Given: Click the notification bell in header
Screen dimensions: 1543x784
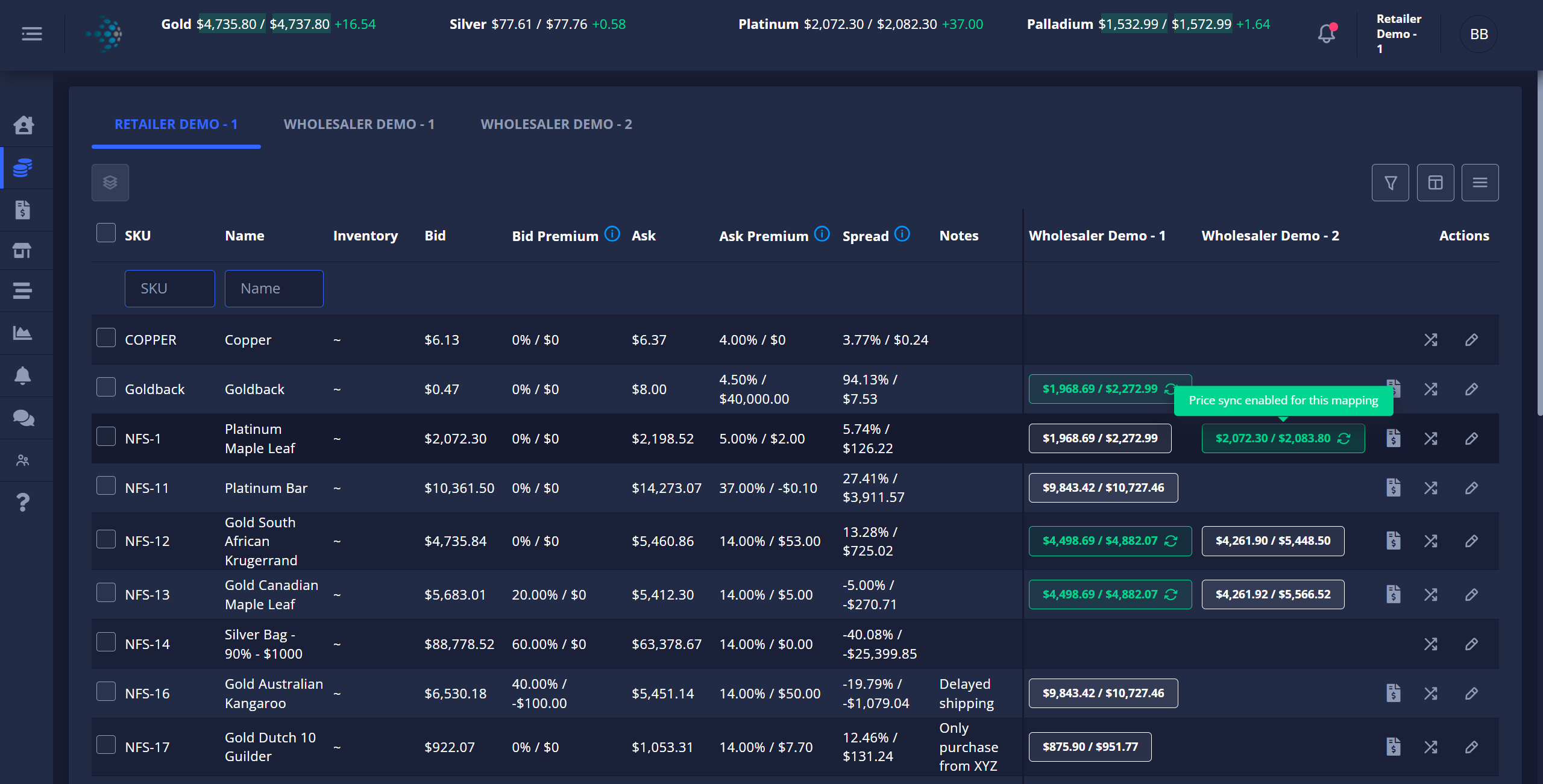Looking at the screenshot, I should point(1327,33).
